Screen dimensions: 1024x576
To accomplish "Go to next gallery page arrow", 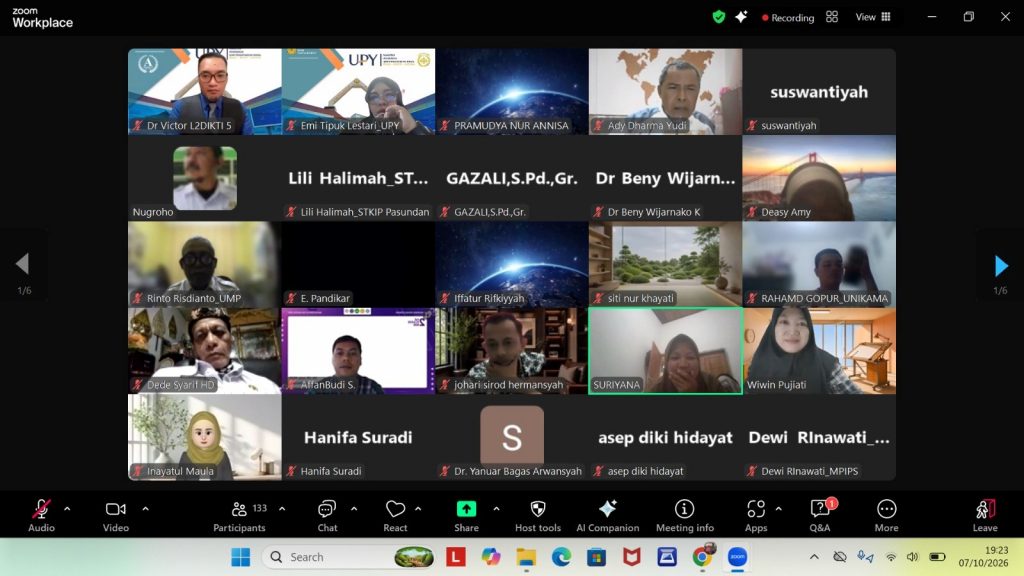I will (1000, 266).
